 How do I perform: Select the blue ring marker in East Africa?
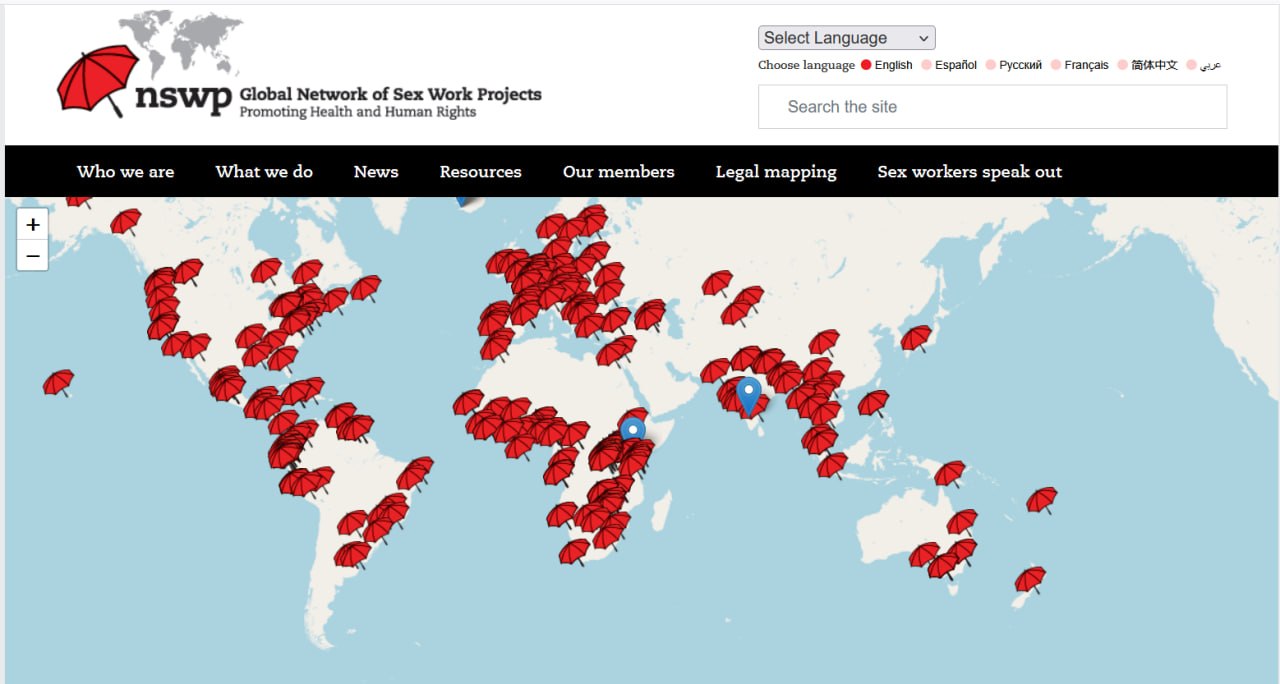[632, 431]
